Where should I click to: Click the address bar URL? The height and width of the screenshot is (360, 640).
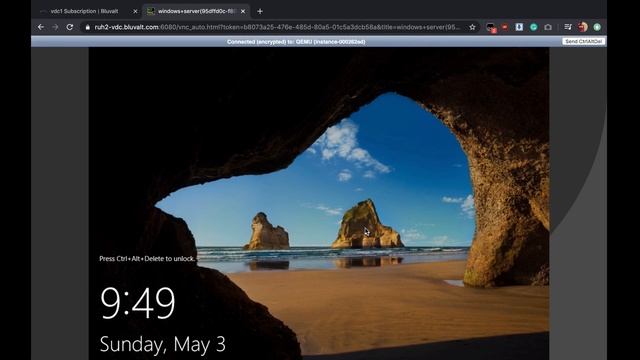(277, 27)
